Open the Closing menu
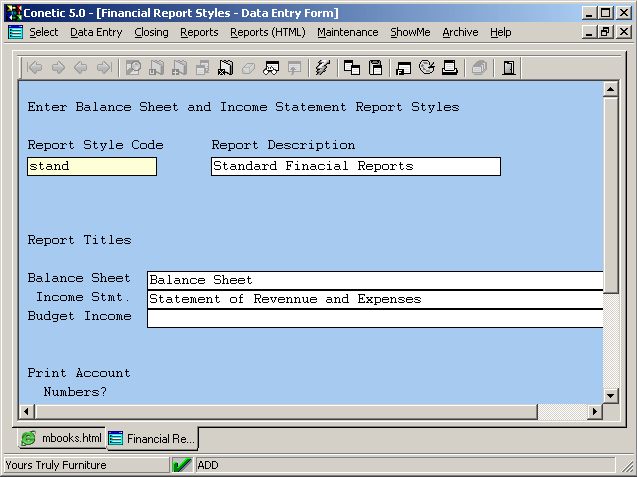Screen dimensions: 637x477 151,32
